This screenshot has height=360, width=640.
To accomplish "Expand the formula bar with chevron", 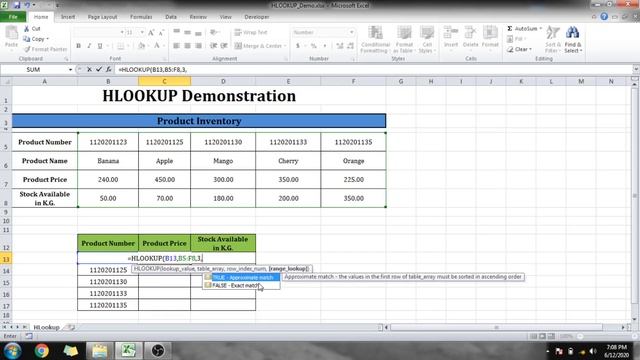I will point(636,69).
